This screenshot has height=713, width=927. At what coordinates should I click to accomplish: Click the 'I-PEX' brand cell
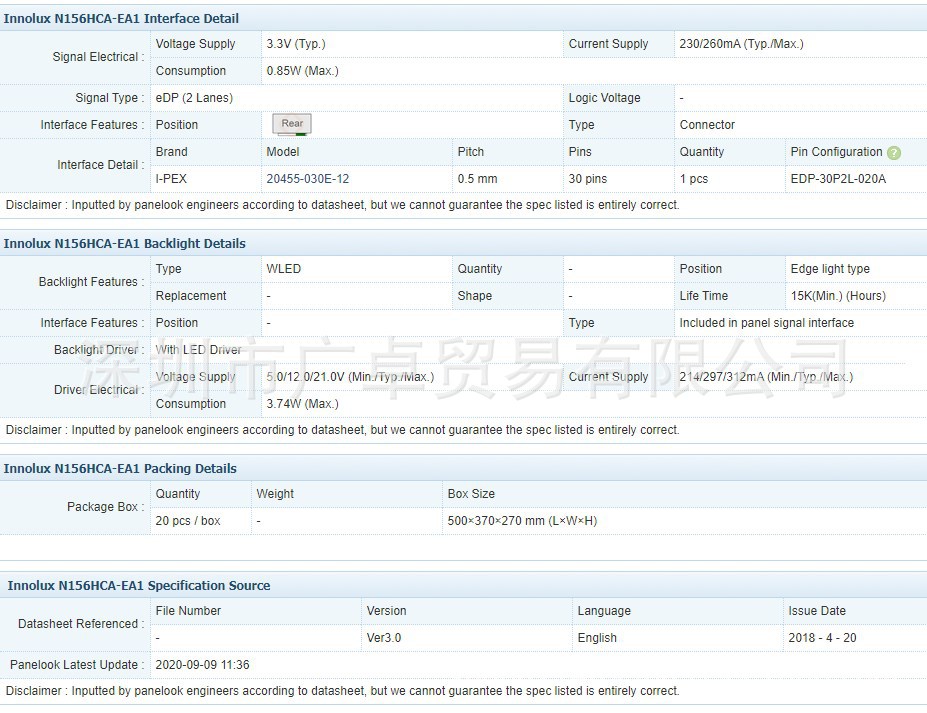pos(171,179)
